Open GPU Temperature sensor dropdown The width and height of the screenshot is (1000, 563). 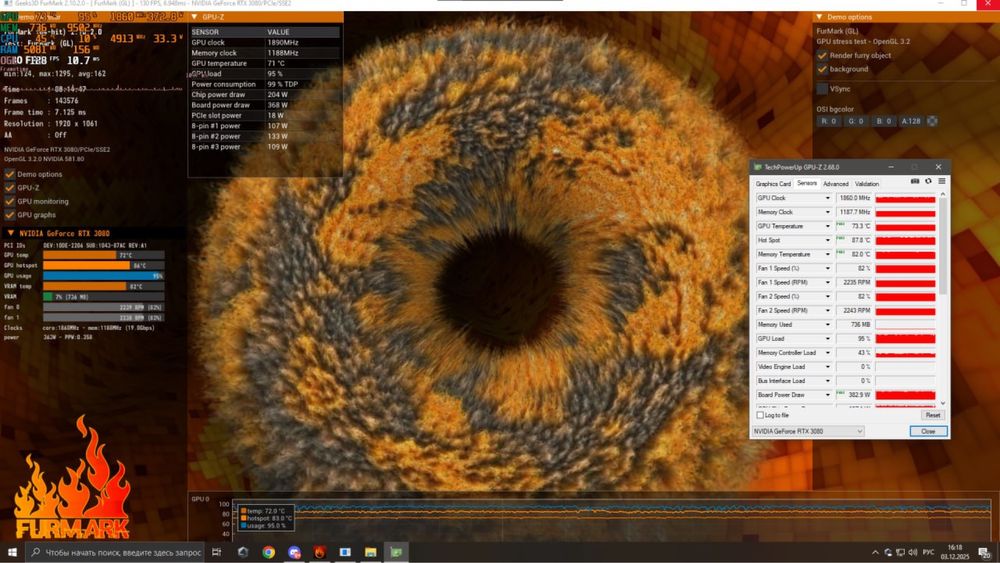pos(828,226)
